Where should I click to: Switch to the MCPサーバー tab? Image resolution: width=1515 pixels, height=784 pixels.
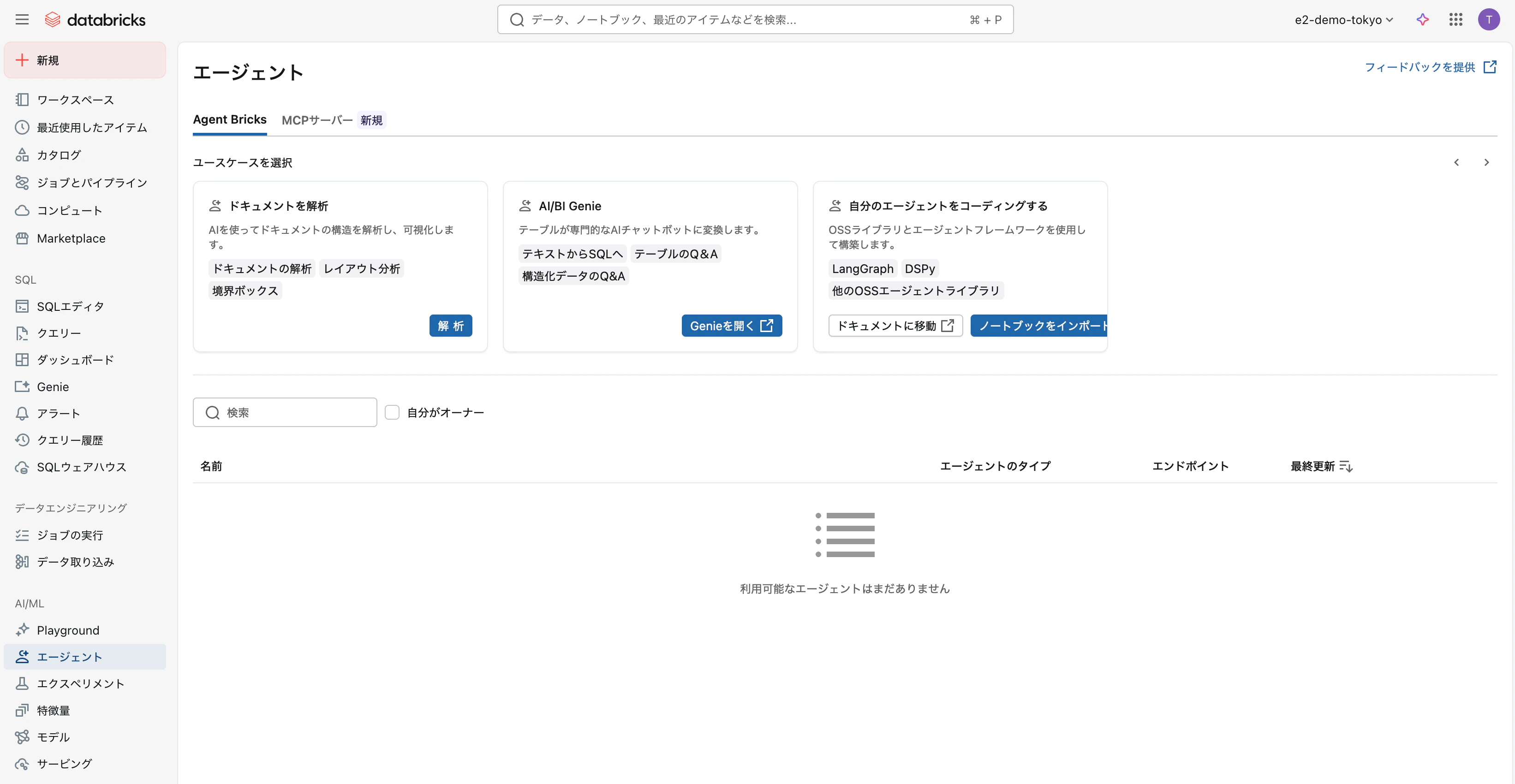coord(317,120)
